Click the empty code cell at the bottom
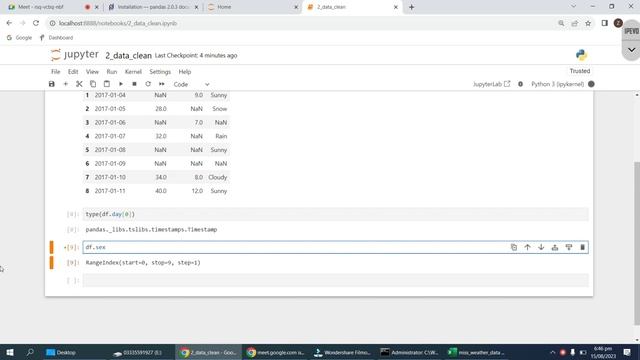The width and height of the screenshot is (640, 360). click(336, 280)
